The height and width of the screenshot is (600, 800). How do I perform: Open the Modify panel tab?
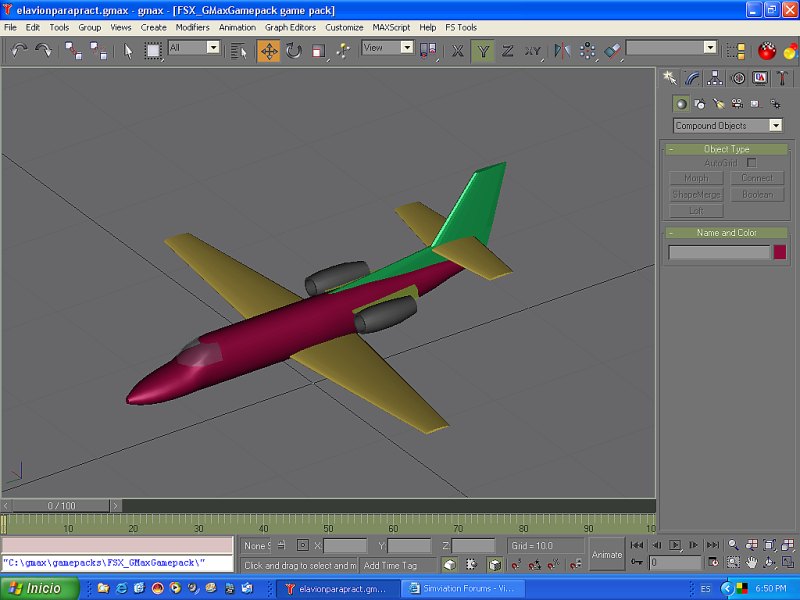coord(691,78)
